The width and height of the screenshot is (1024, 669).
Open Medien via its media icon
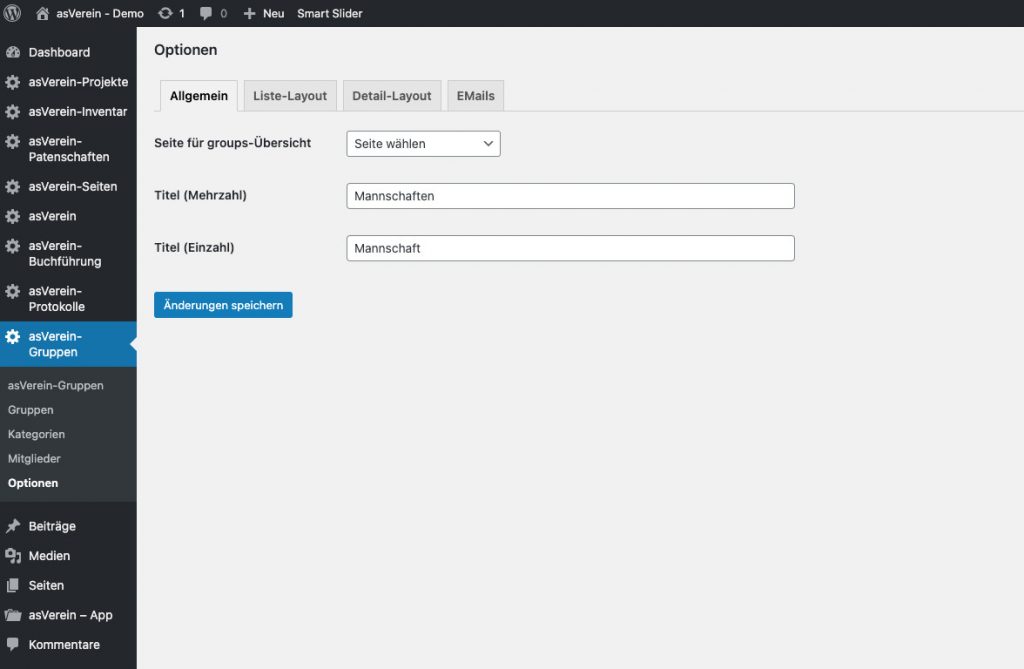click(13, 555)
